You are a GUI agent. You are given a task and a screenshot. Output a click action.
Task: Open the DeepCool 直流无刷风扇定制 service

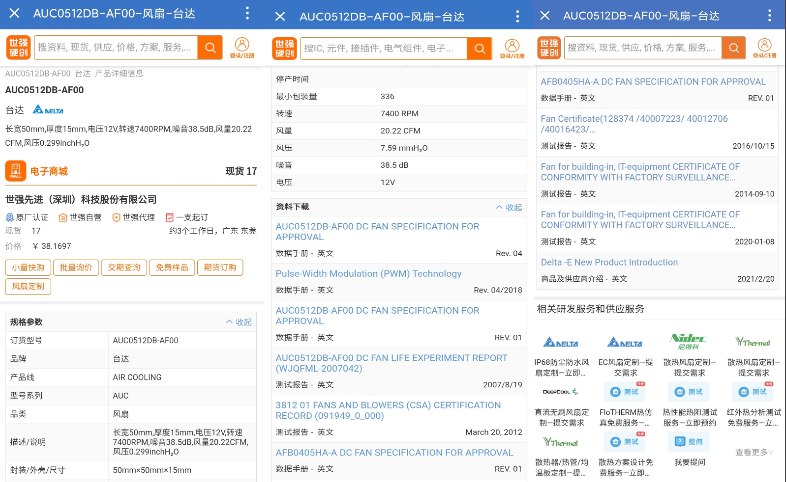point(562,392)
